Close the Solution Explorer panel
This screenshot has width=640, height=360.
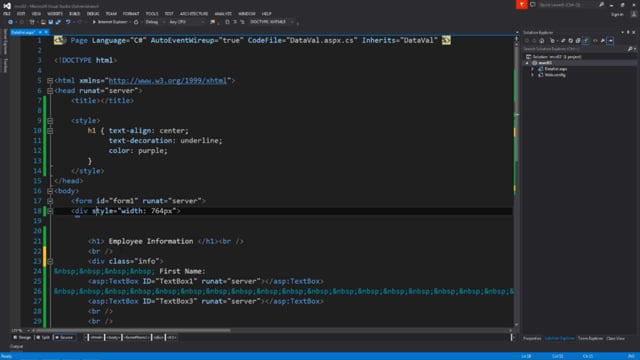pos(634,32)
